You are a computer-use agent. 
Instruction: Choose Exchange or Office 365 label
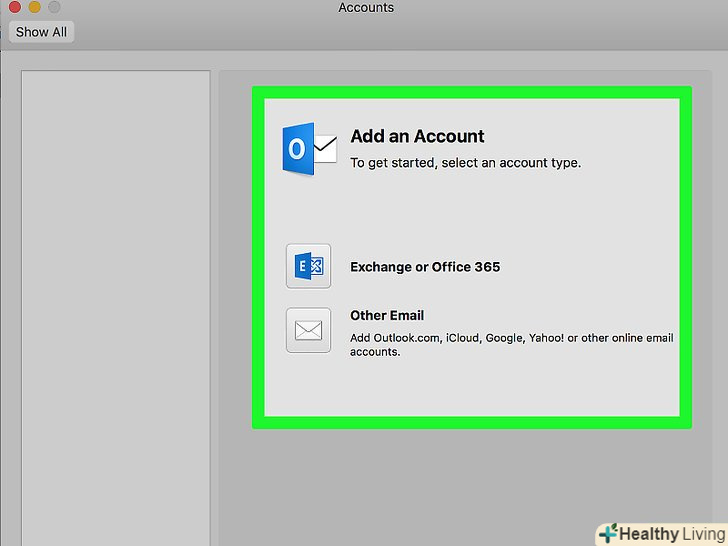point(424,267)
